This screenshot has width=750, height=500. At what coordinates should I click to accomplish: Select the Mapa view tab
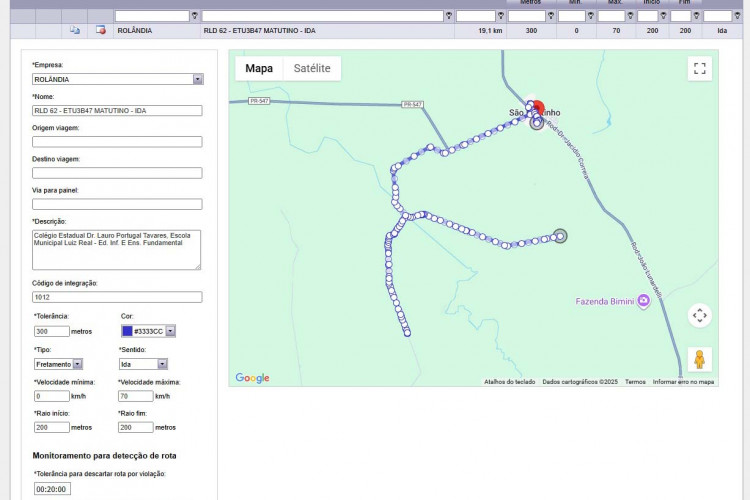click(x=259, y=68)
